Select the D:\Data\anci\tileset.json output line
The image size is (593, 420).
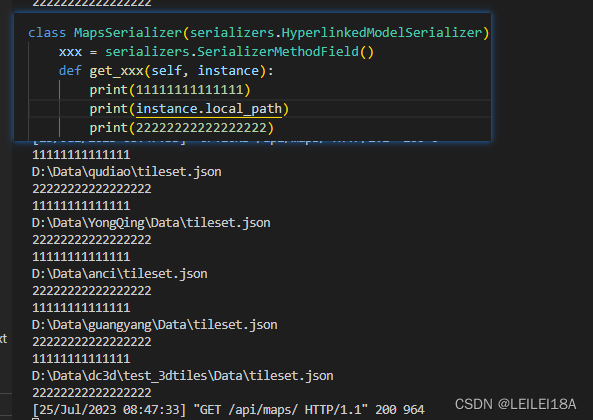120,274
